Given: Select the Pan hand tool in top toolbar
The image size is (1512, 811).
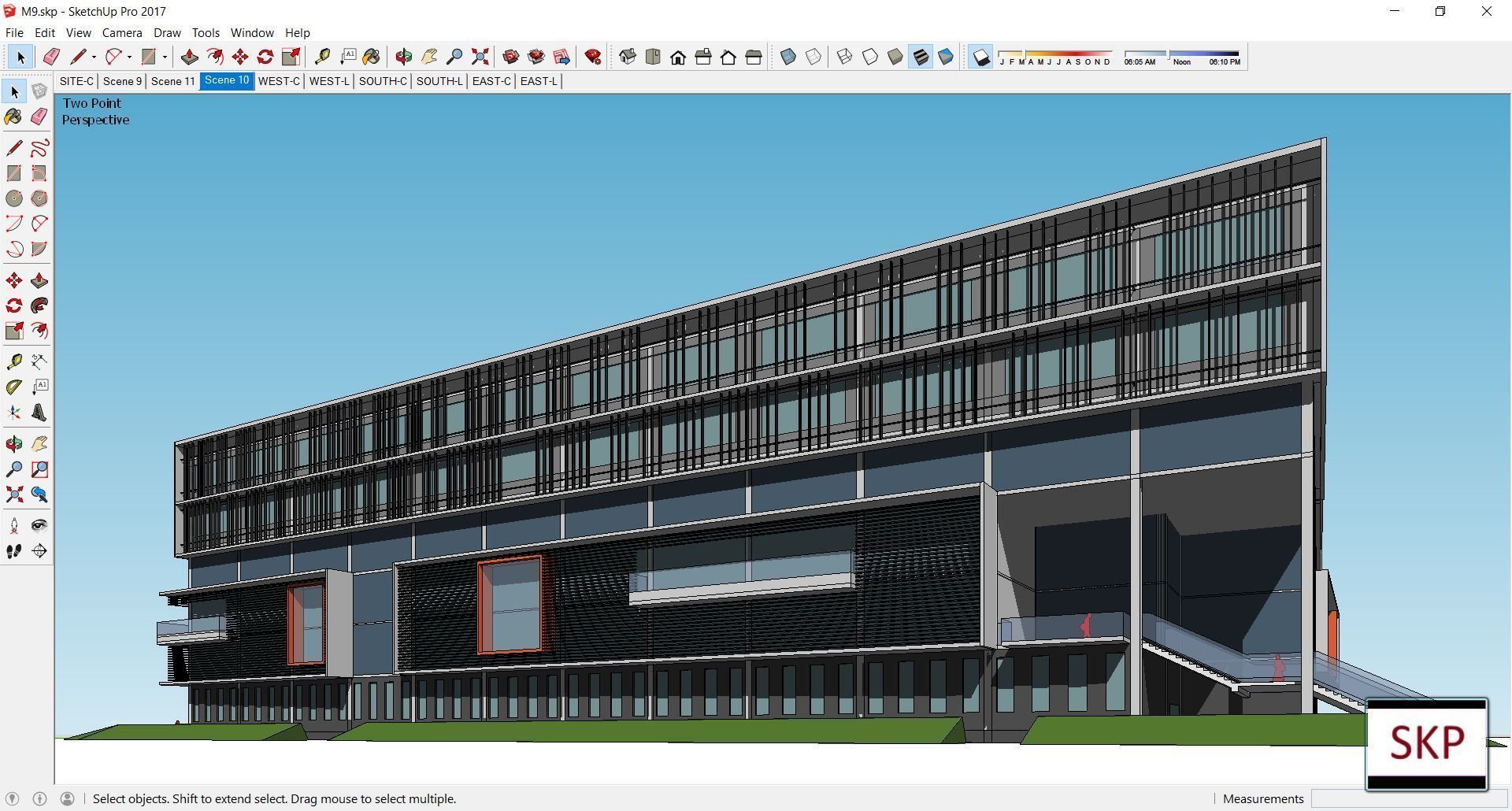Looking at the screenshot, I should (429, 57).
